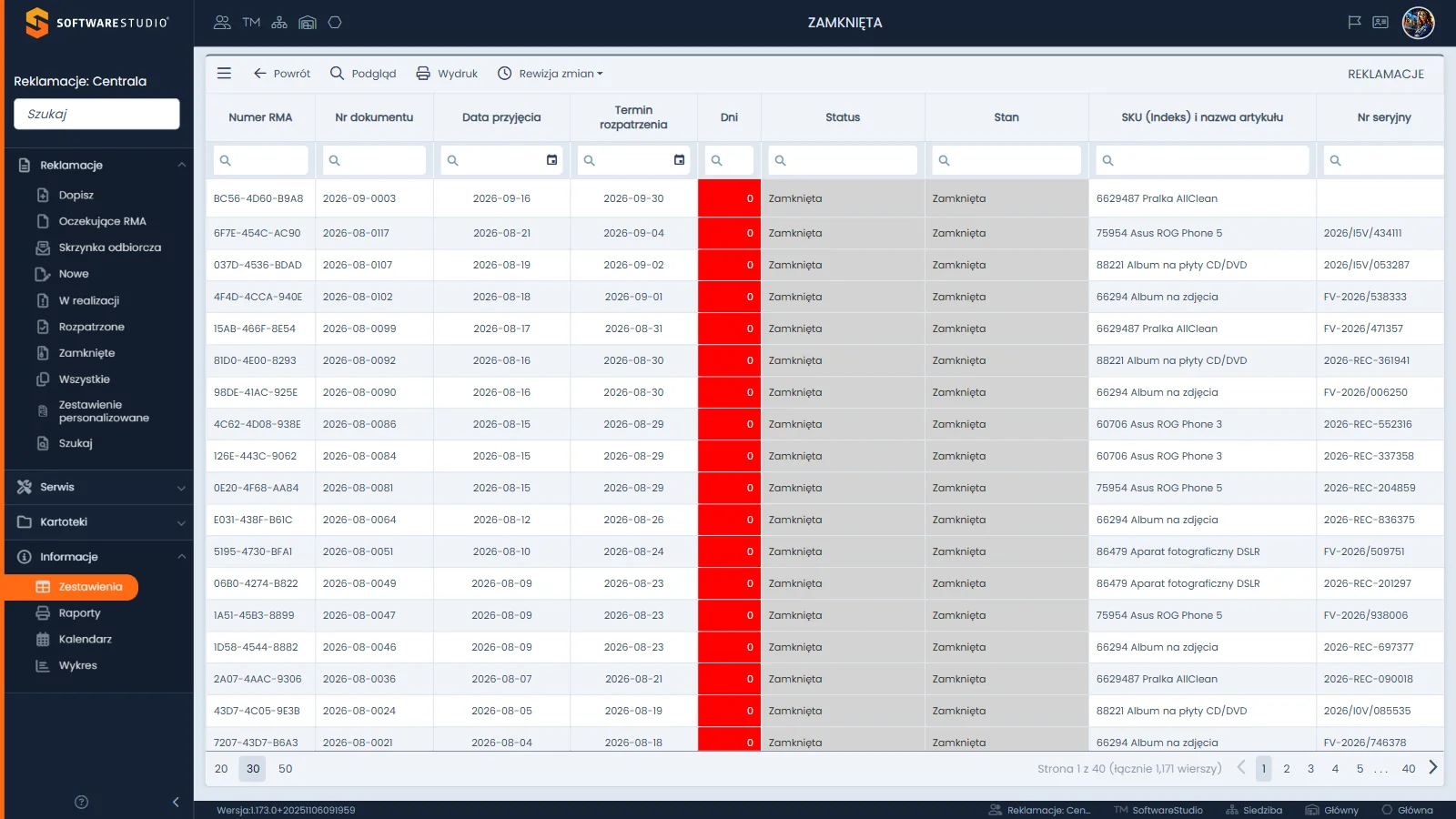This screenshot has height=819, width=1456.
Task: Open Oczekujące RMA in the sidebar
Action: 102,221
